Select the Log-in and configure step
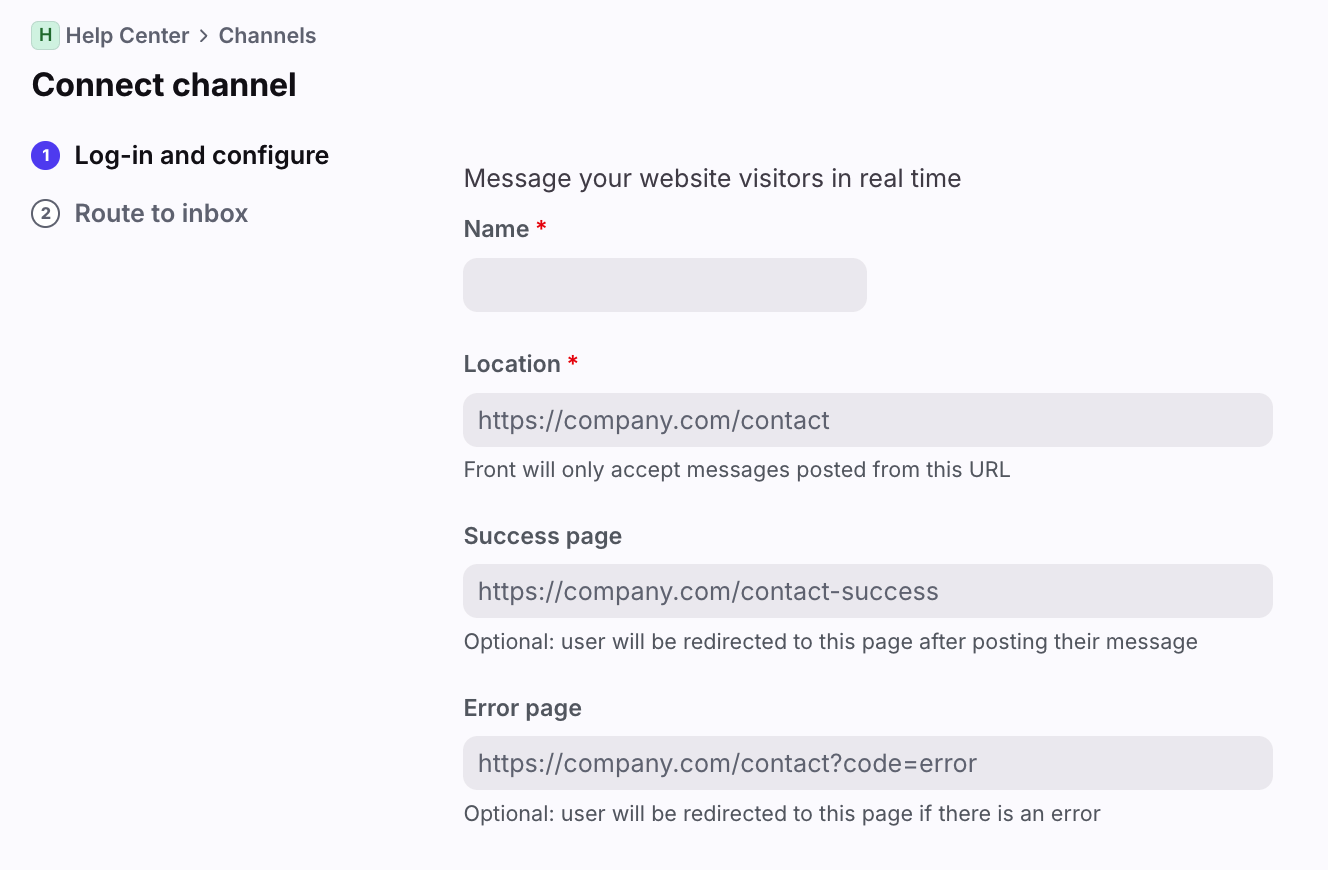1328x870 pixels. coord(201,156)
